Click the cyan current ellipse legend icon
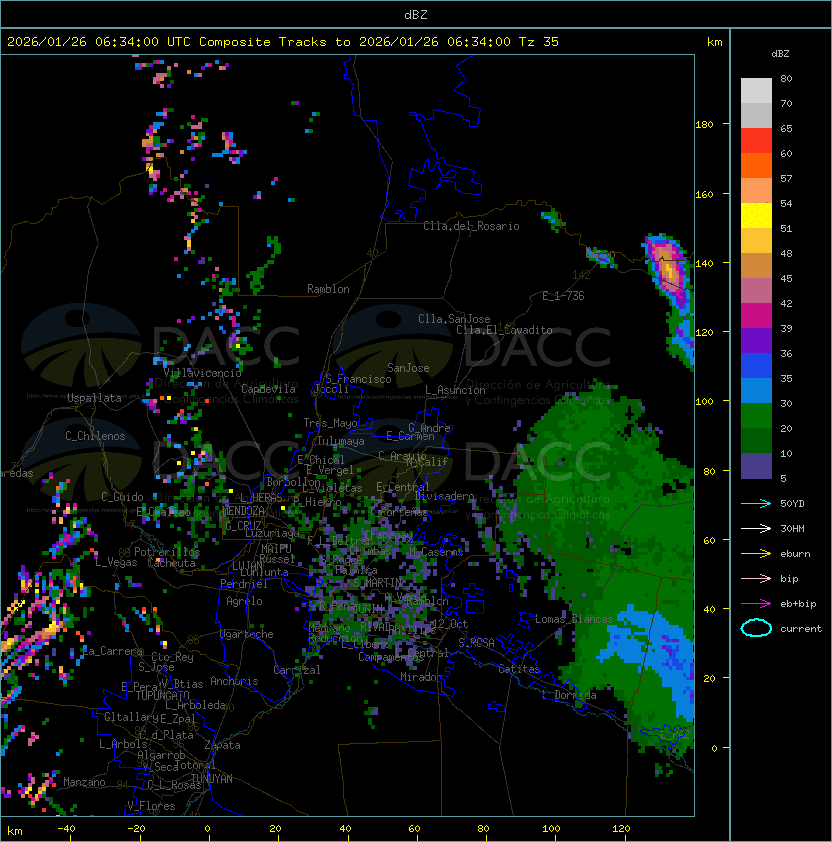This screenshot has height=842, width=832. coord(756,628)
